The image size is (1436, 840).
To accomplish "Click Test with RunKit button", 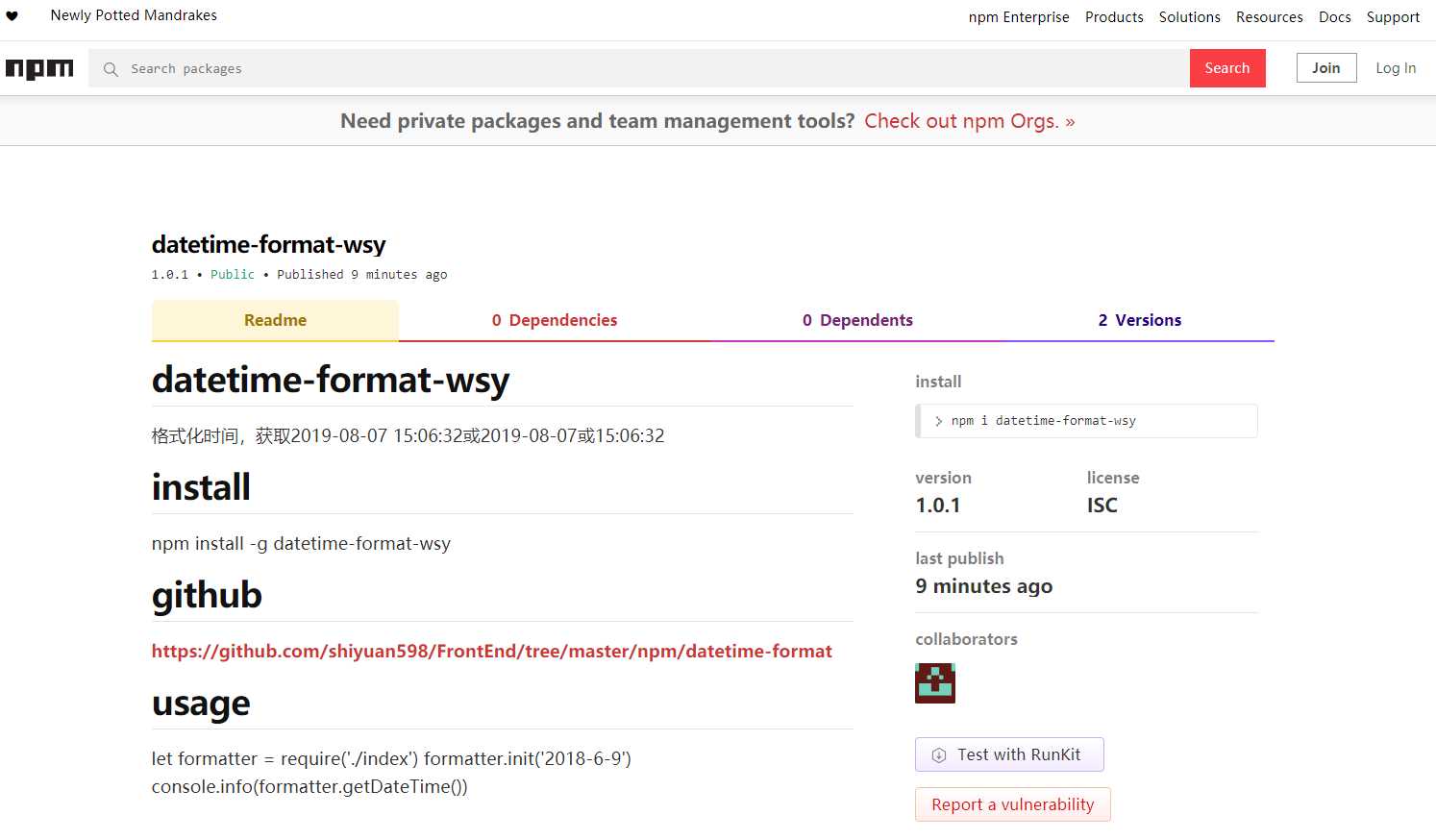I will tap(1009, 754).
